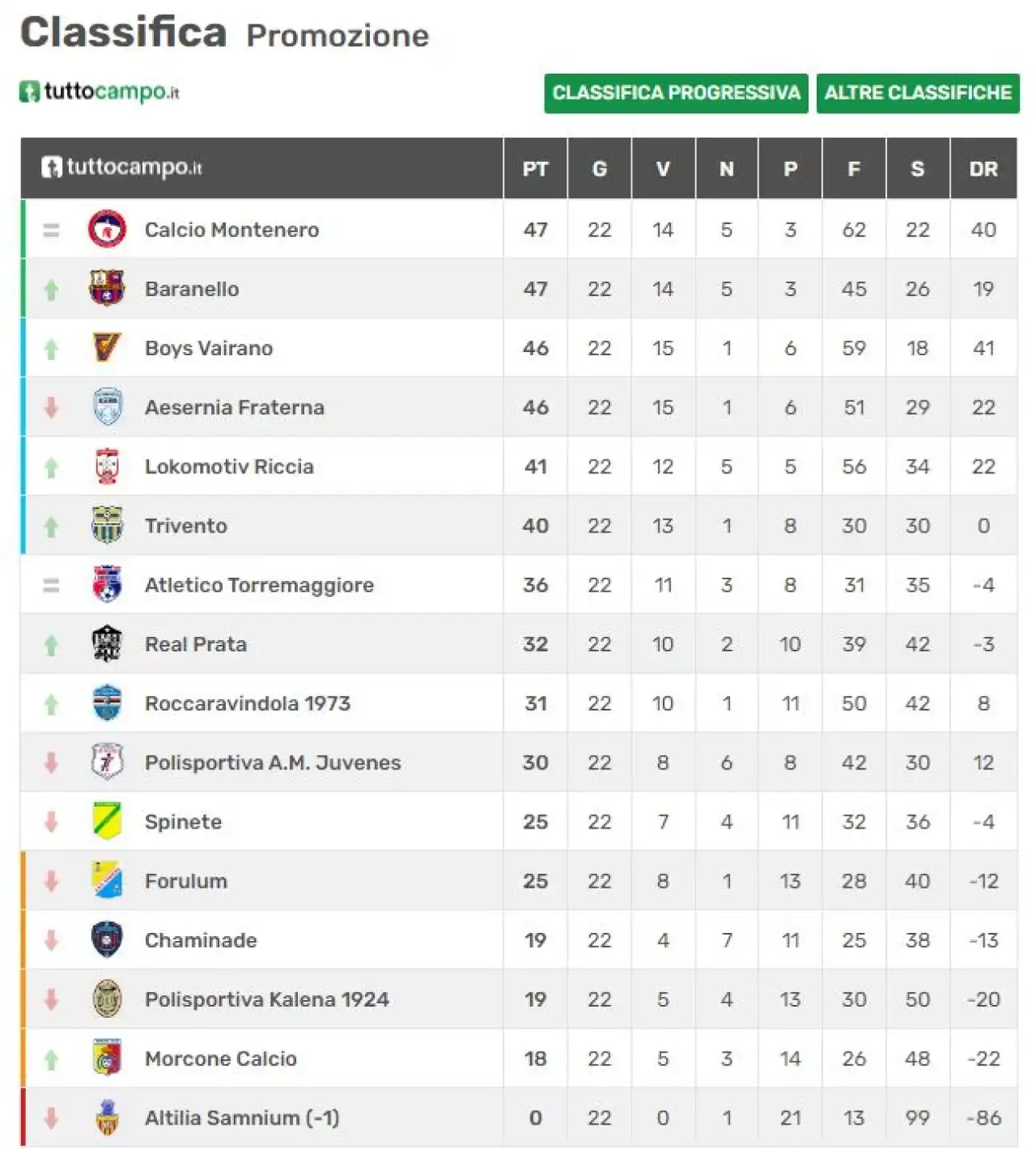Click the DR column header

983,168
